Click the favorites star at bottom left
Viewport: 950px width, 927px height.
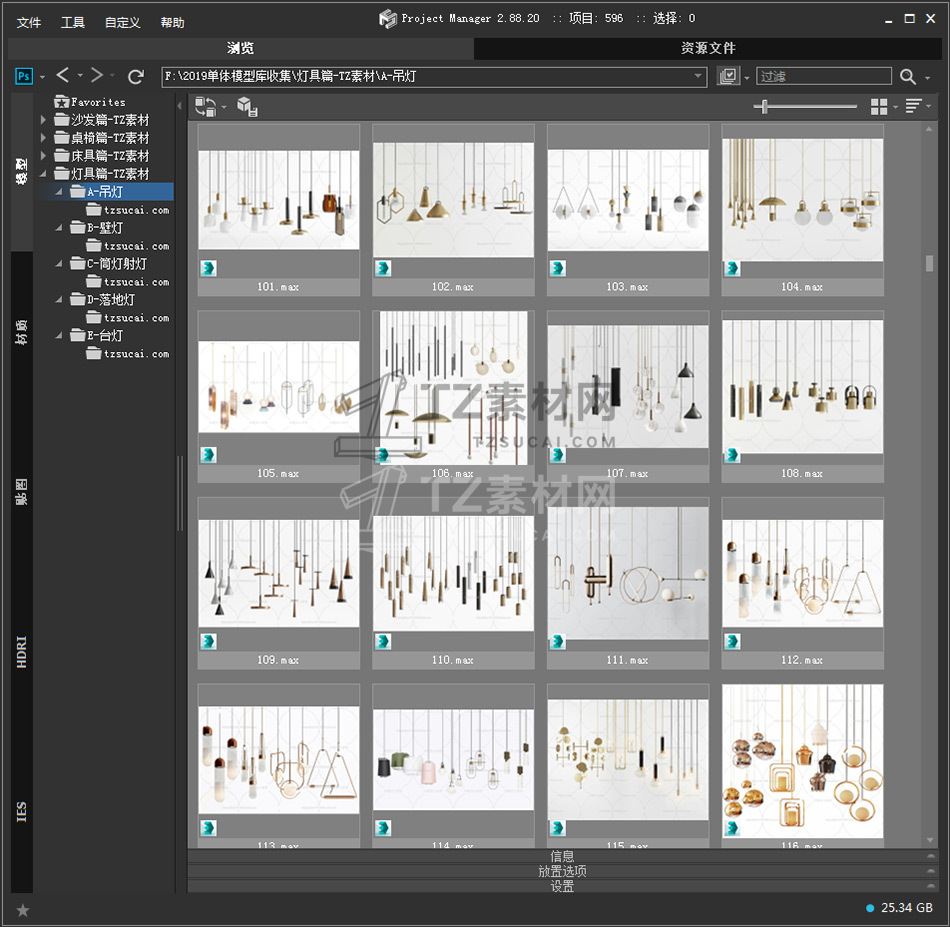coord(23,909)
